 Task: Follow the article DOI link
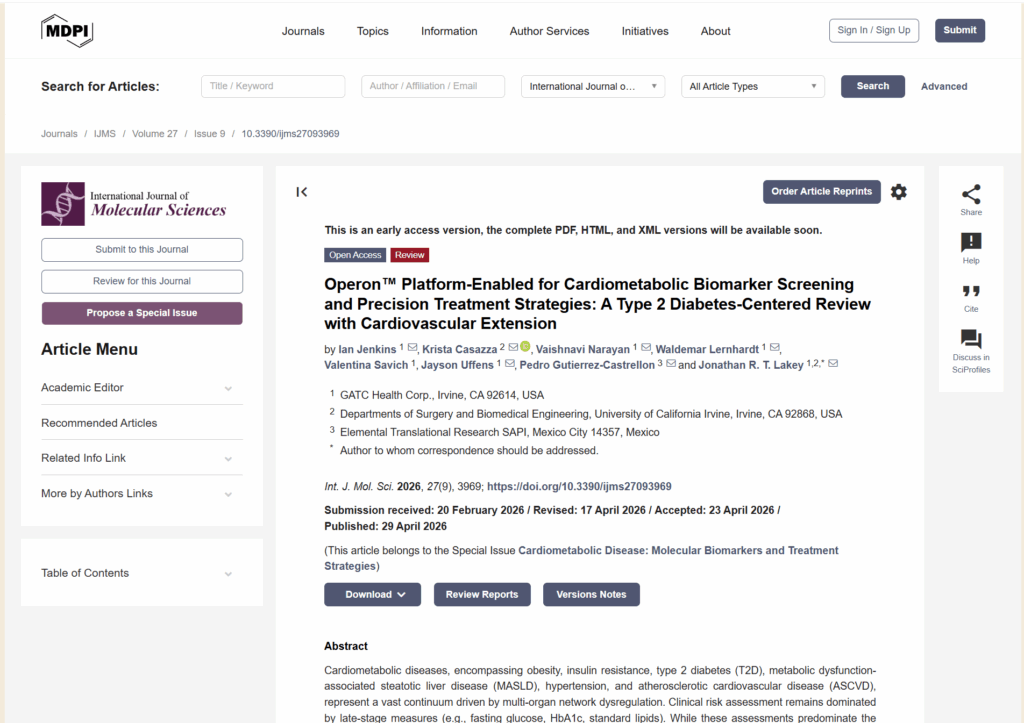coord(579,487)
